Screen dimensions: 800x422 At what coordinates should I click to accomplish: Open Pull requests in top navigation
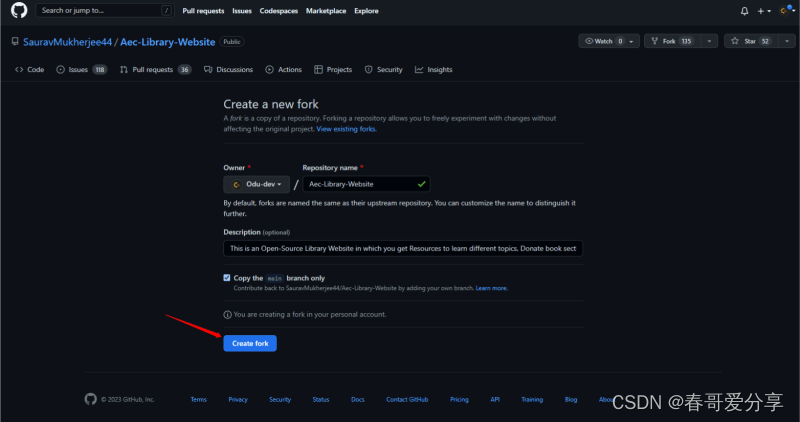coord(203,11)
